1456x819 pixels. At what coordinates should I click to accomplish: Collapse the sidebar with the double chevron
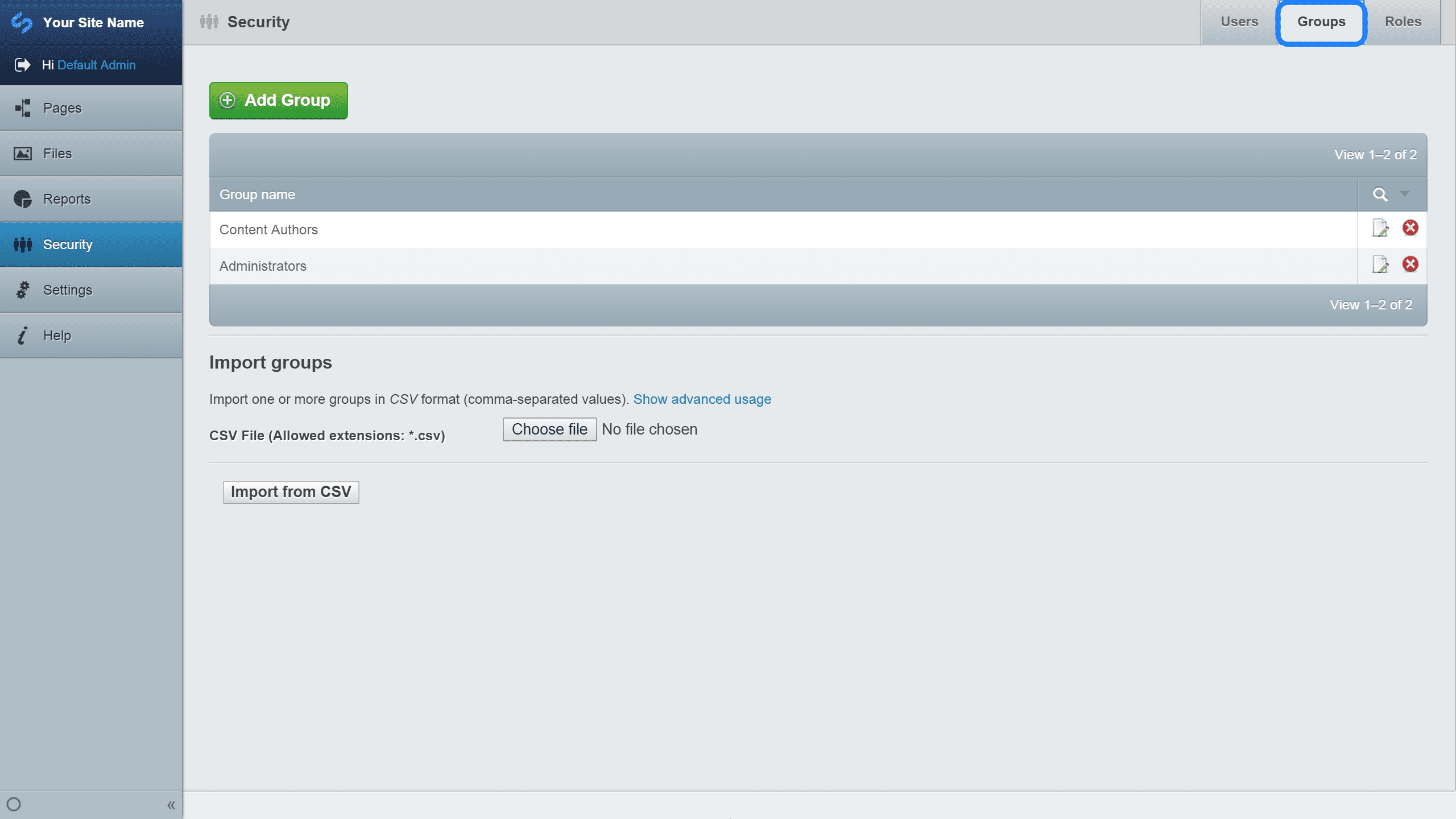coord(171,805)
